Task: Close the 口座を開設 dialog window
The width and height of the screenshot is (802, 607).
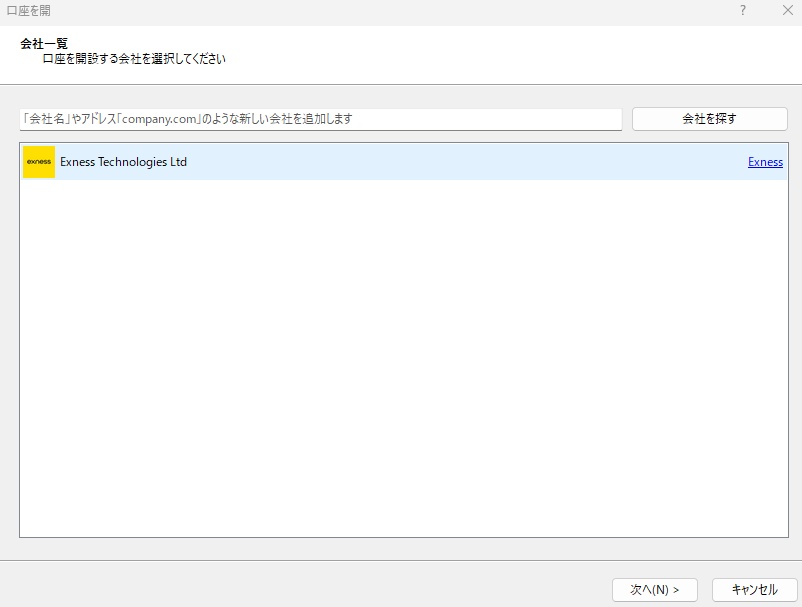Action: [788, 11]
